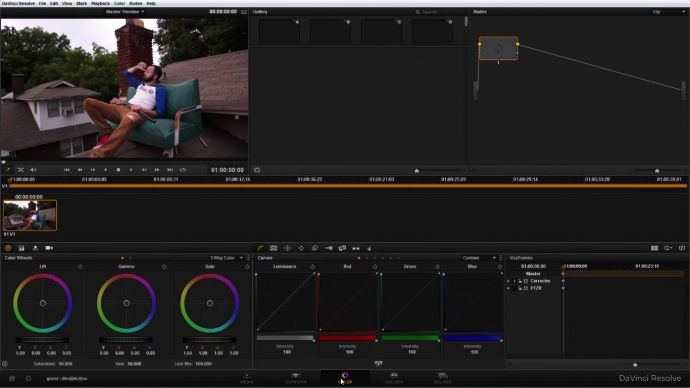Open the Camera Raw palette icon

point(49,248)
